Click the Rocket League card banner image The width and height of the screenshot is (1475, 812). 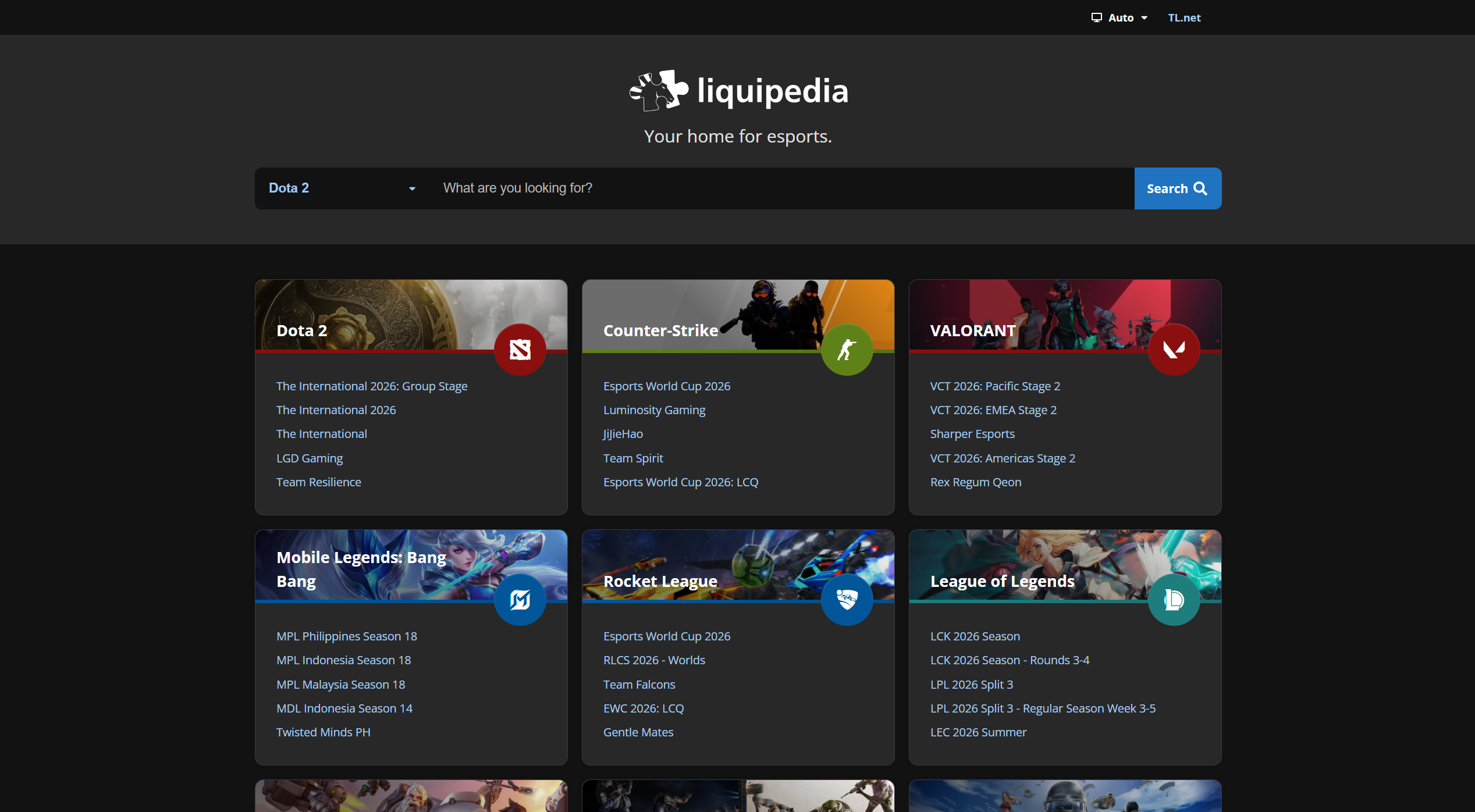click(738, 565)
